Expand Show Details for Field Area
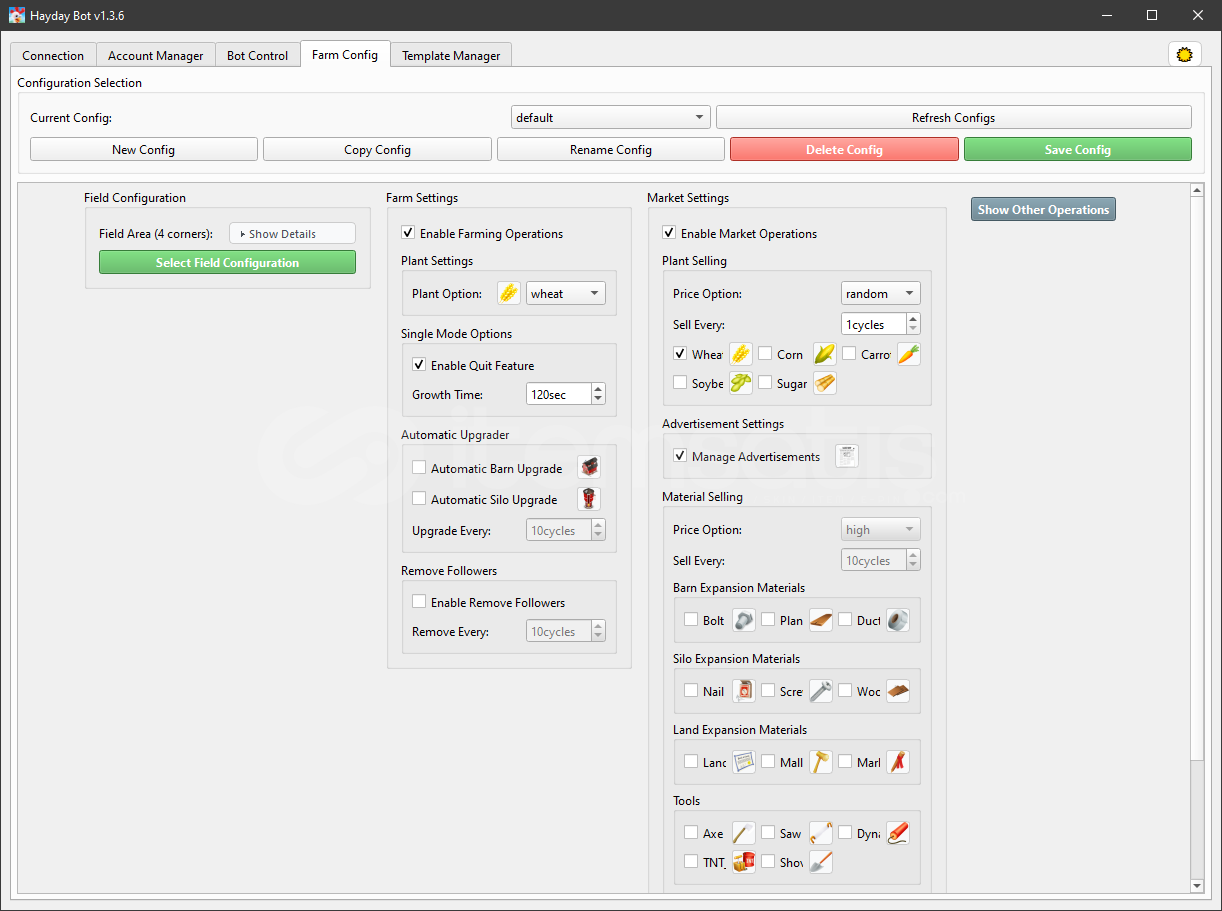 pos(291,233)
